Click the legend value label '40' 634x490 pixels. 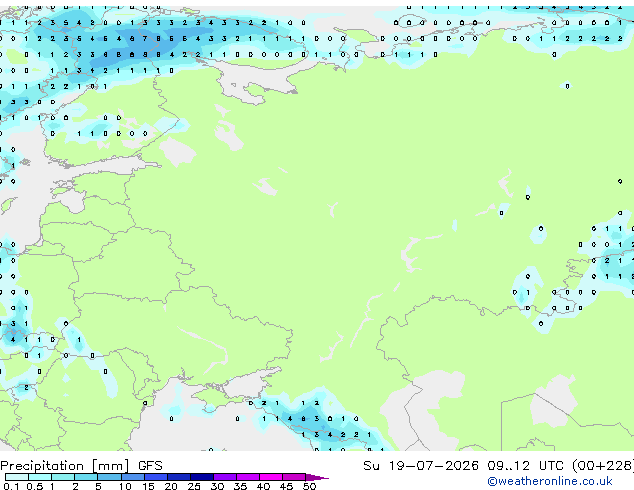(263, 486)
